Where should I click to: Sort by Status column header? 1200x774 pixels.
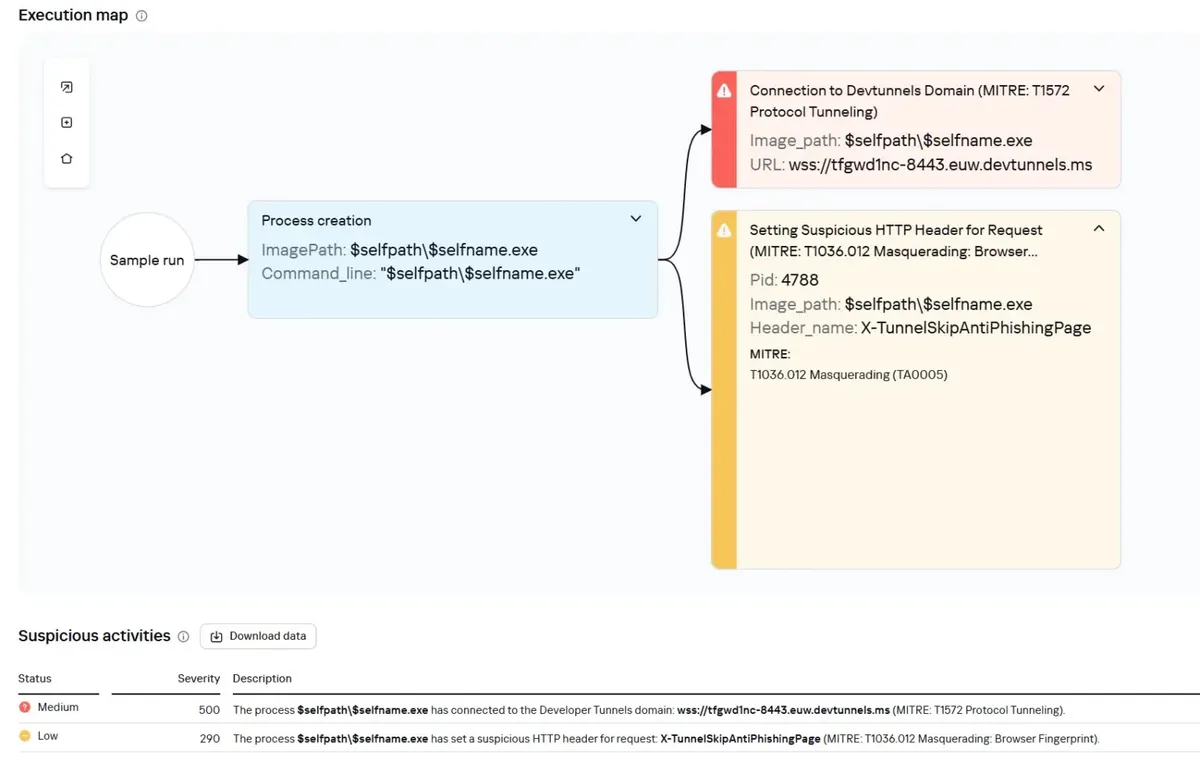pyautogui.click(x=35, y=678)
